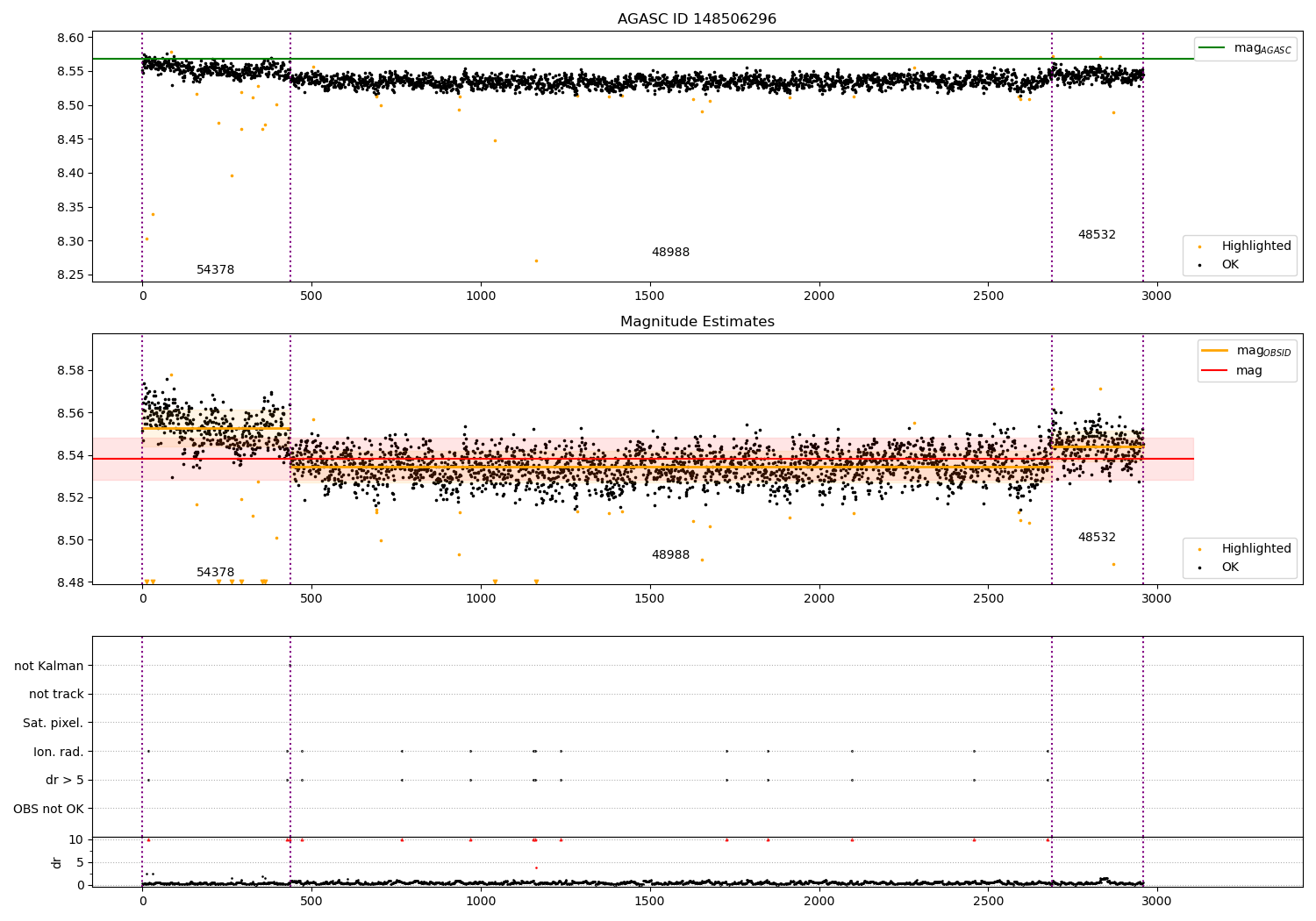Click the 'Ion. rad.' axis label

click(x=59, y=752)
